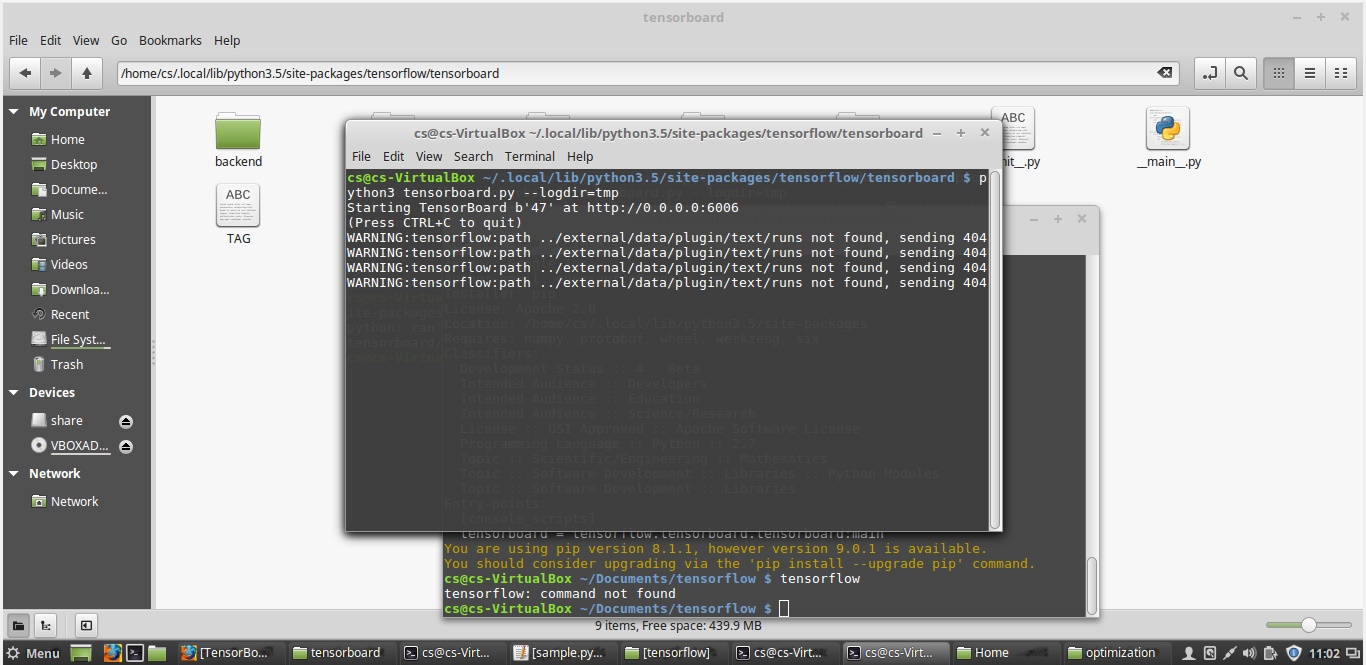Adjust the zoom slider at the bottom right

point(1310,624)
